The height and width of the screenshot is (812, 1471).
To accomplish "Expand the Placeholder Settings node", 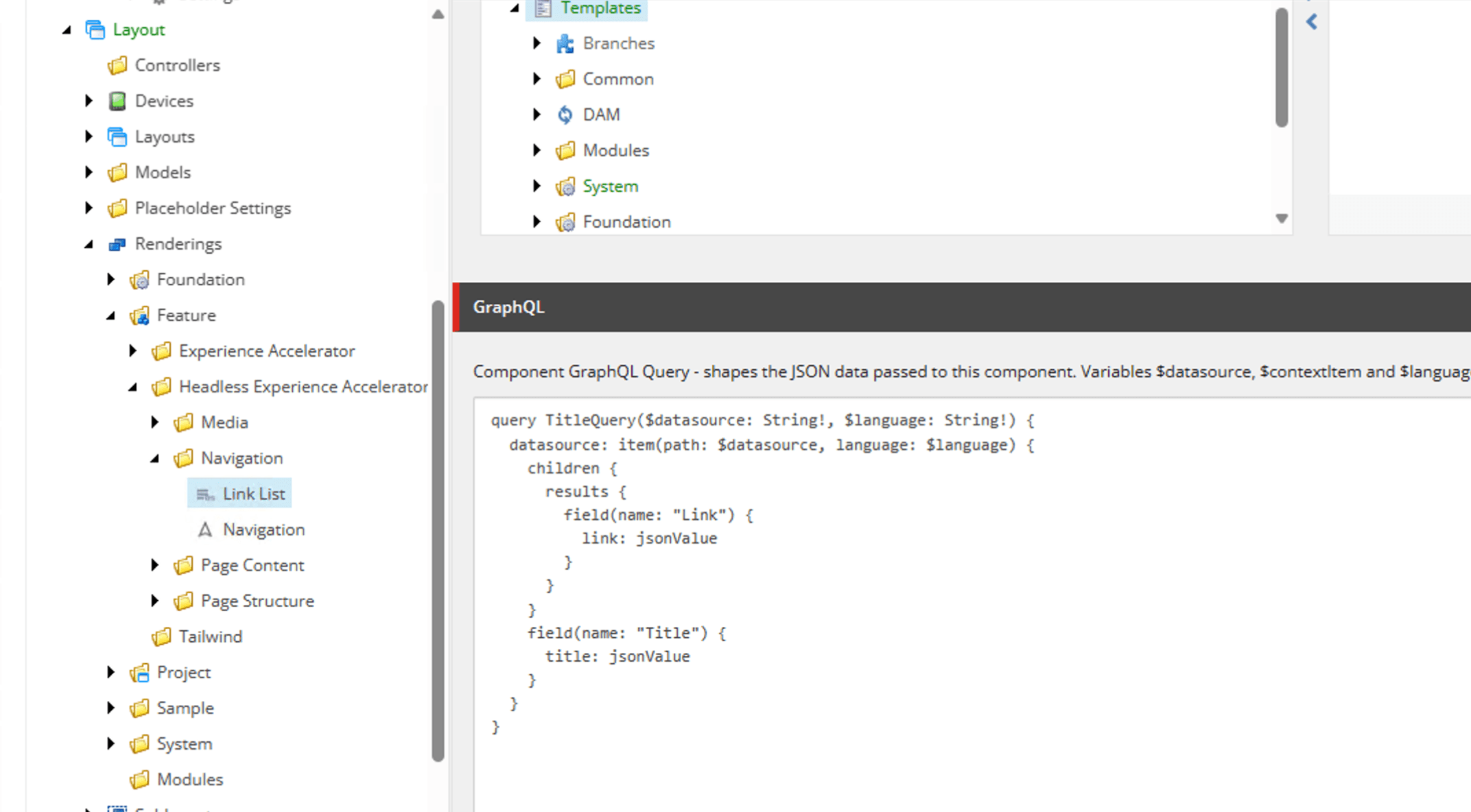I will pos(89,208).
